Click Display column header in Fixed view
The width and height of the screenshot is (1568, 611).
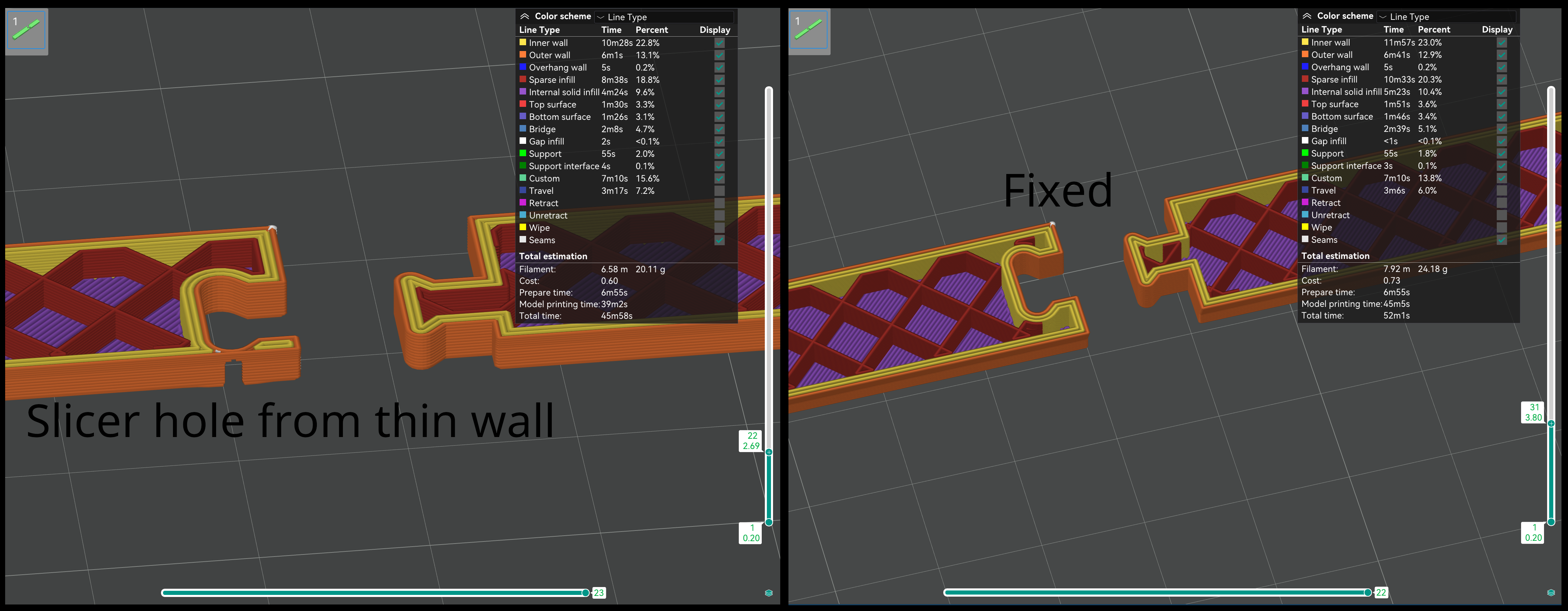[x=1497, y=29]
